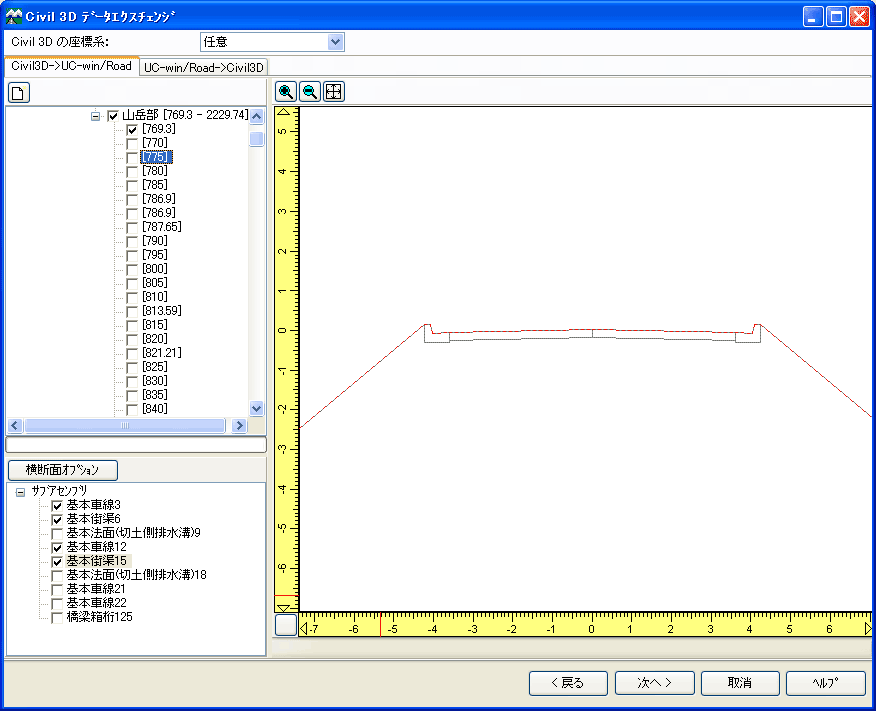Click the station tree scroll up arrow
This screenshot has width=876, height=711.
256,116
